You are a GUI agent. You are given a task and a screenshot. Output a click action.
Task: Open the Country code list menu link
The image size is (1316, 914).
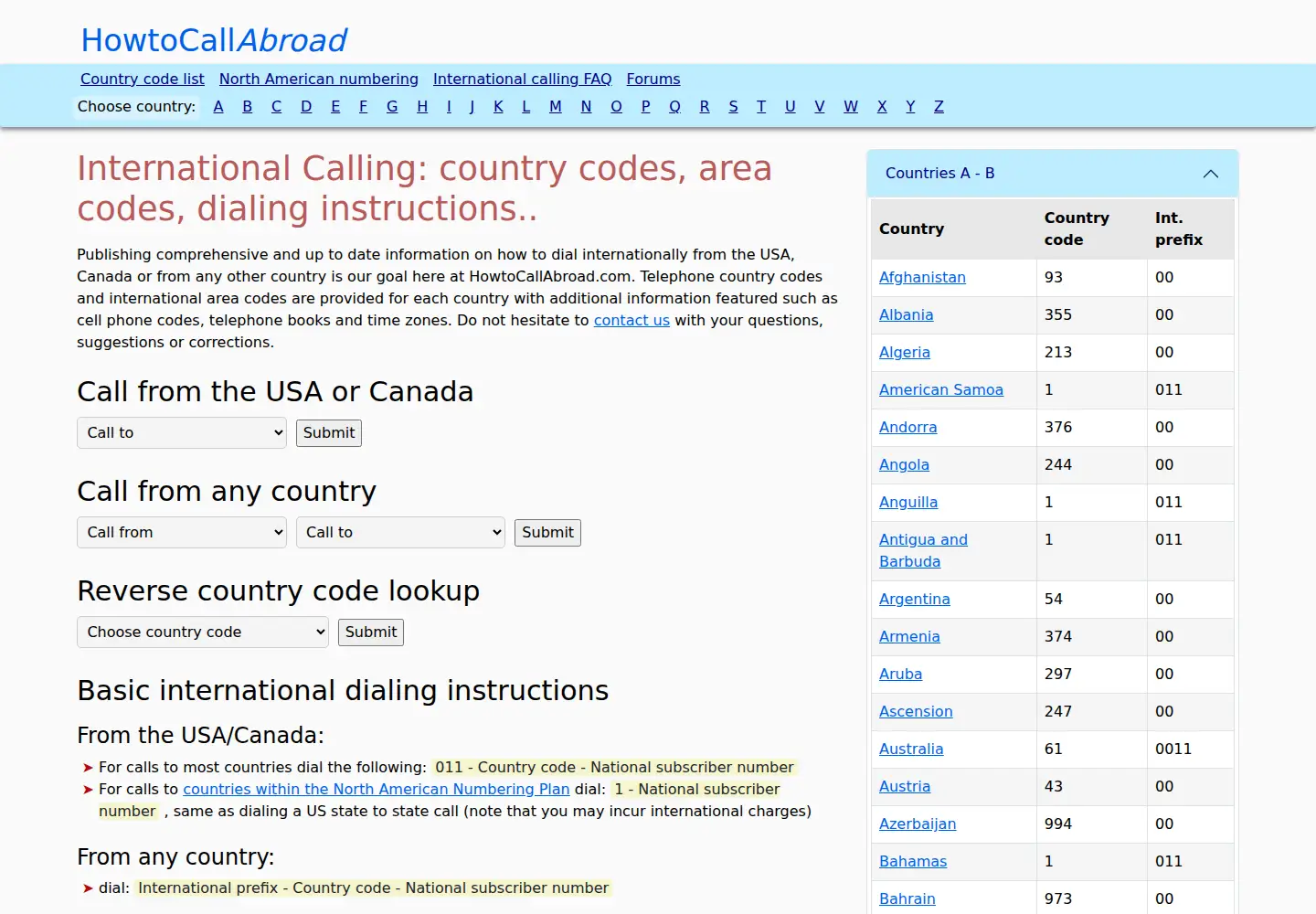pos(143,80)
